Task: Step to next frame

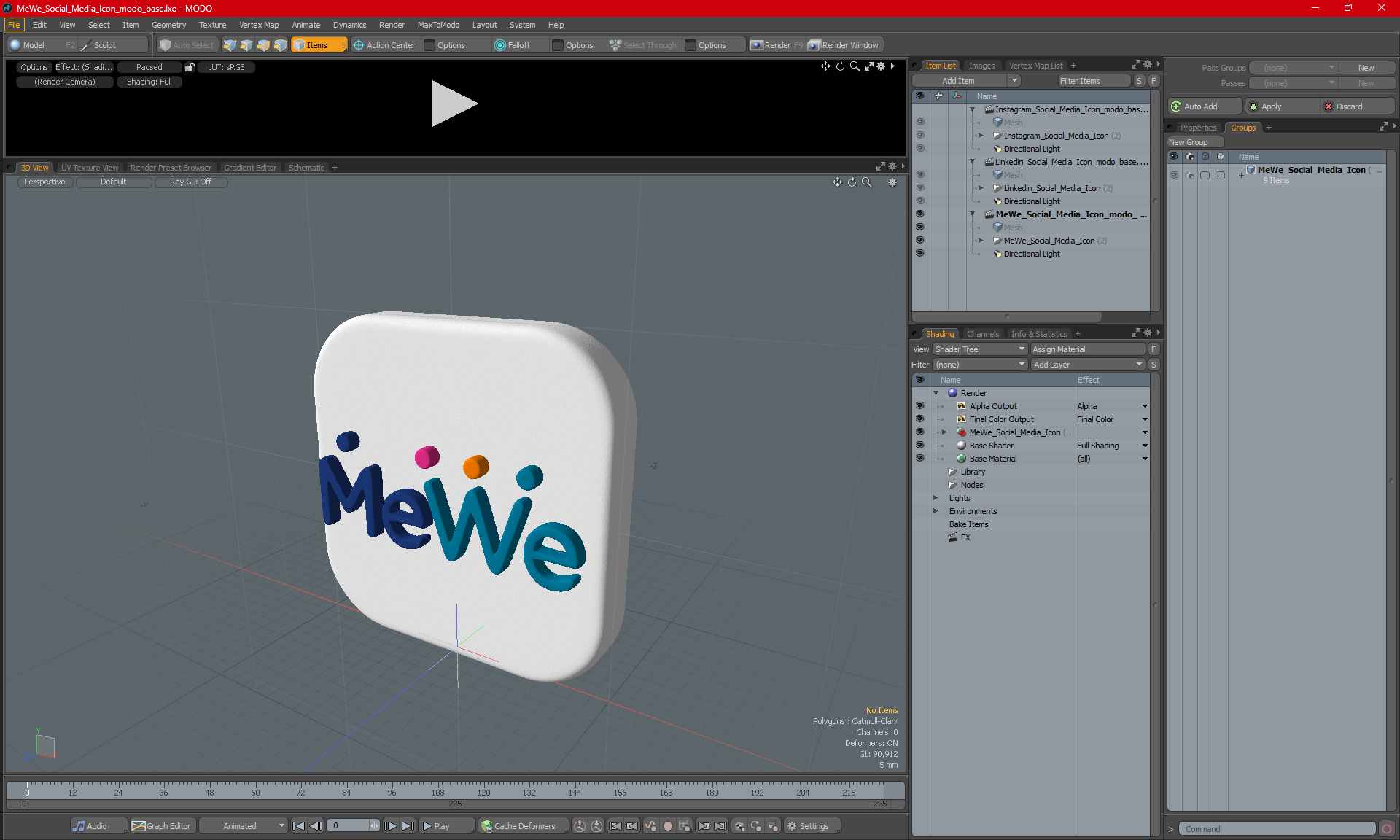Action: click(x=391, y=826)
